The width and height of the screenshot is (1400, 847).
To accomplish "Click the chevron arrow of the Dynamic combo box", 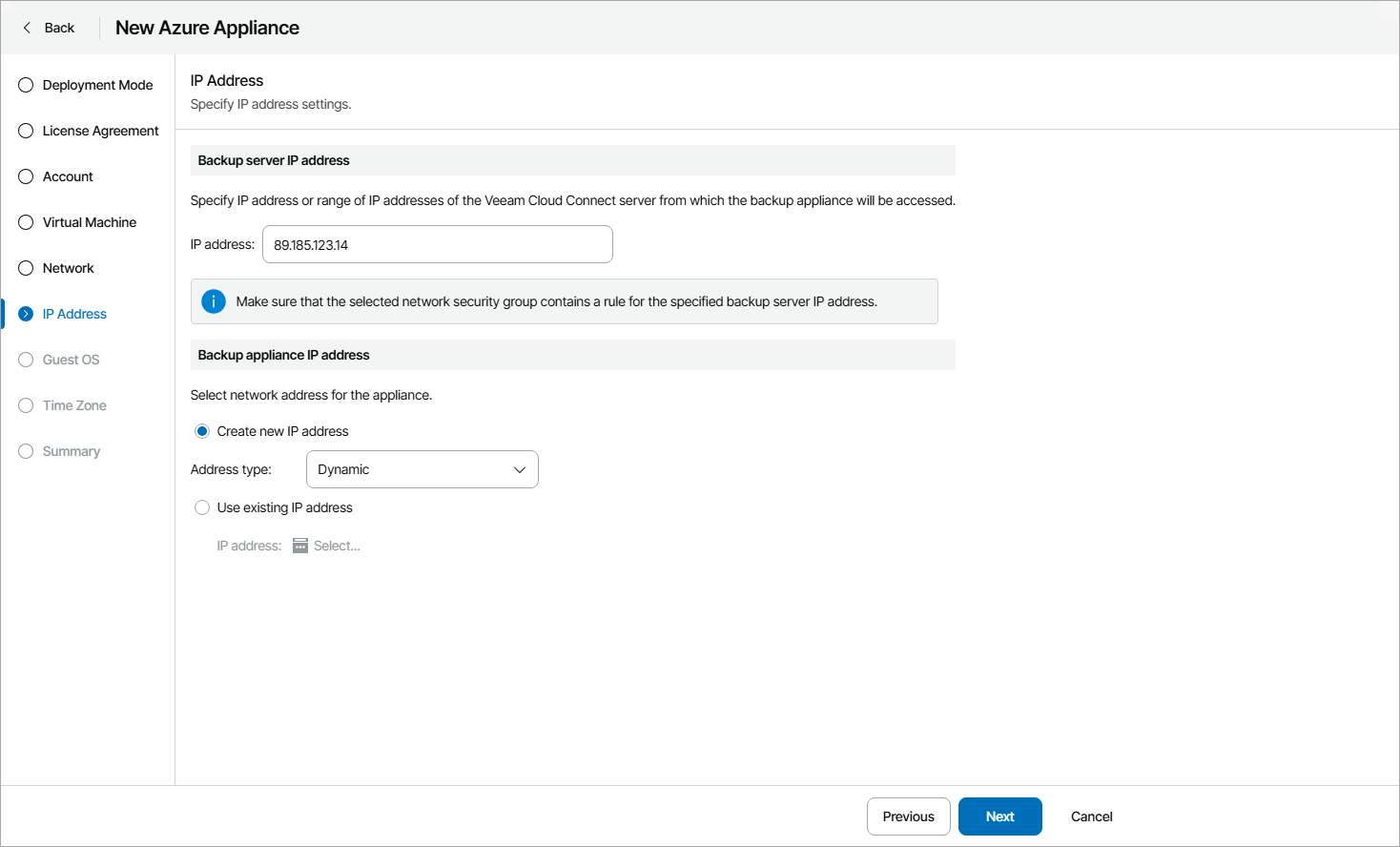I will pos(520,469).
